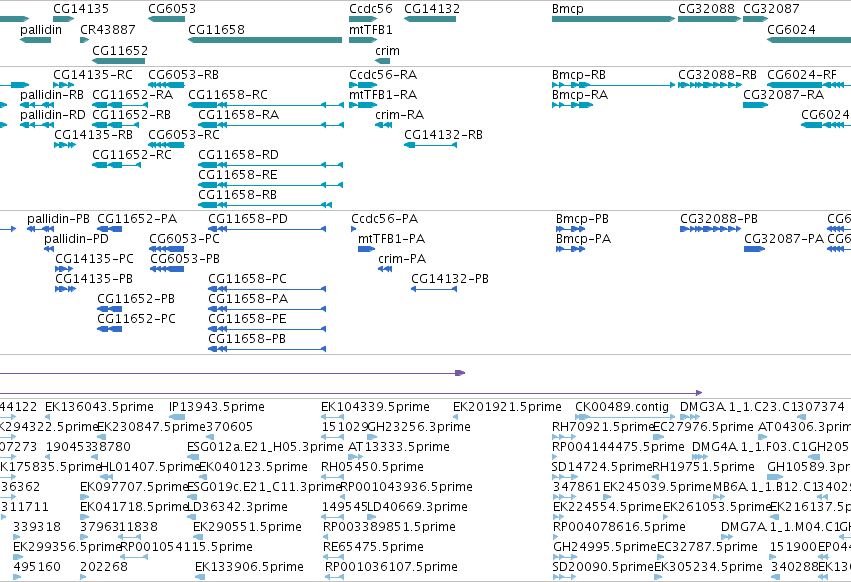
Task: Click the CG32088 gene label
Action: pyautogui.click(x=706, y=9)
